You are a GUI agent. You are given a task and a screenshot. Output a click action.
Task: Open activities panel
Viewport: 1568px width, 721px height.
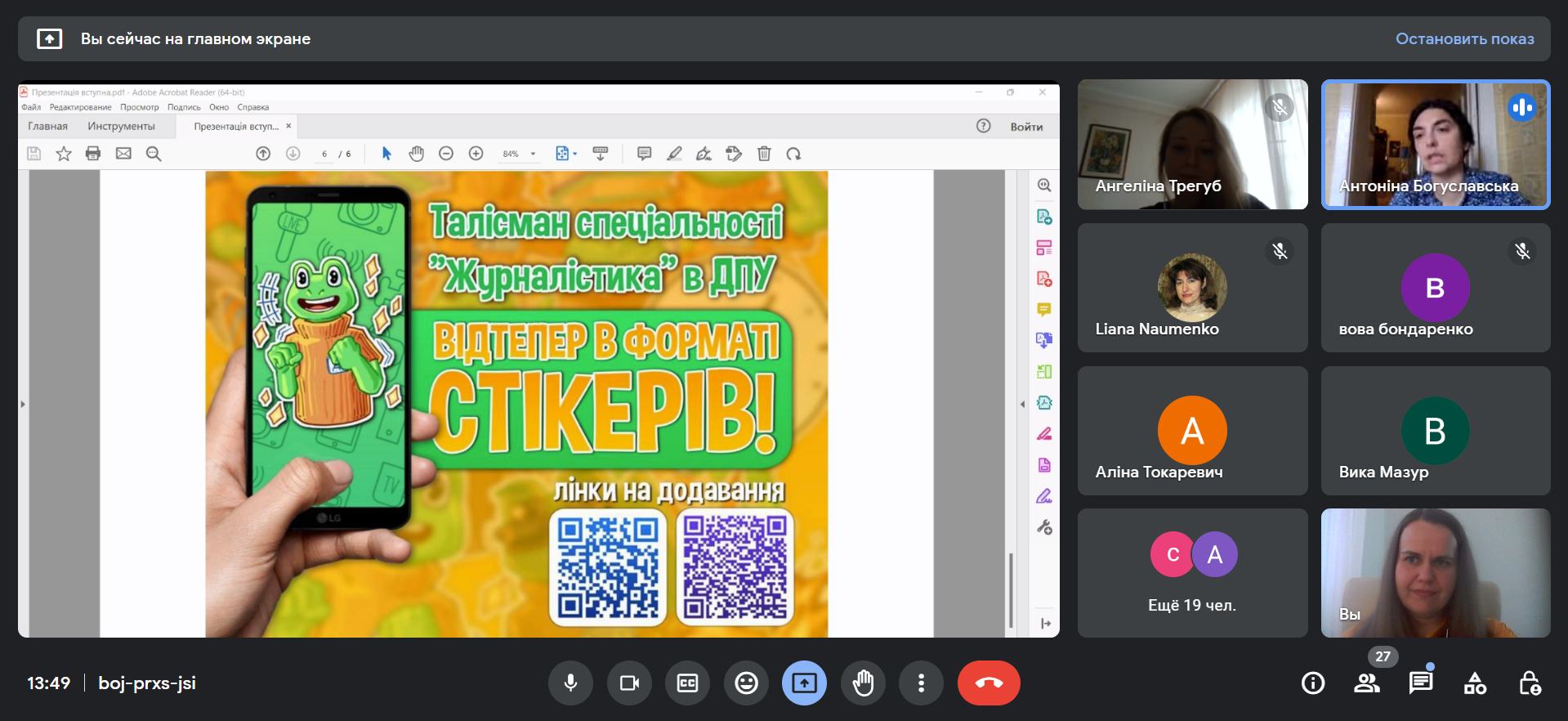click(x=1475, y=683)
